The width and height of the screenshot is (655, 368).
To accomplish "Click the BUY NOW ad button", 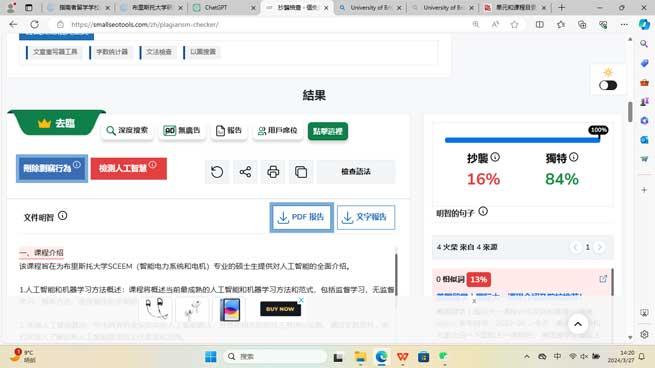I will click(x=280, y=309).
